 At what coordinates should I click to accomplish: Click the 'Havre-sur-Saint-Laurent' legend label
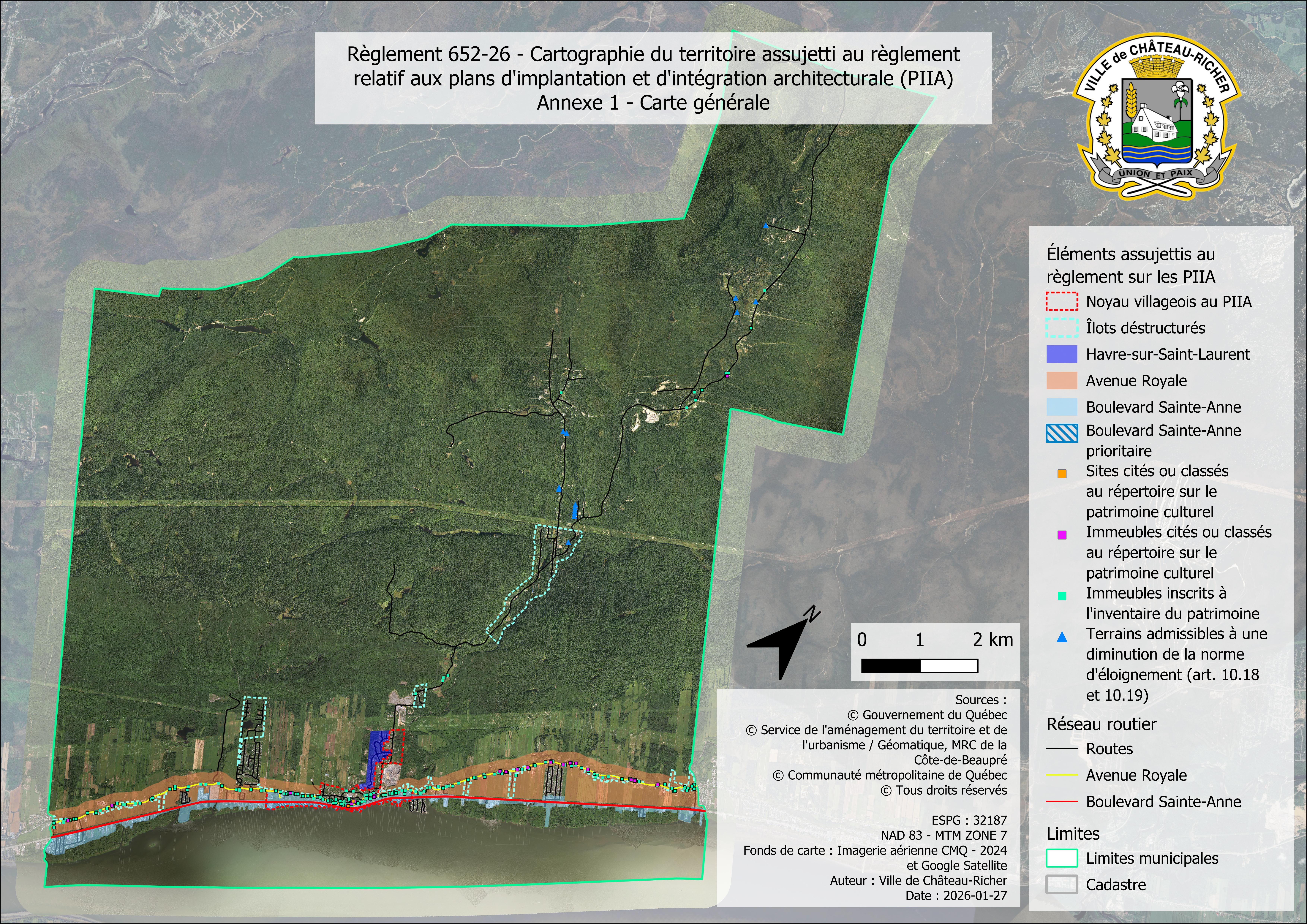(1168, 354)
